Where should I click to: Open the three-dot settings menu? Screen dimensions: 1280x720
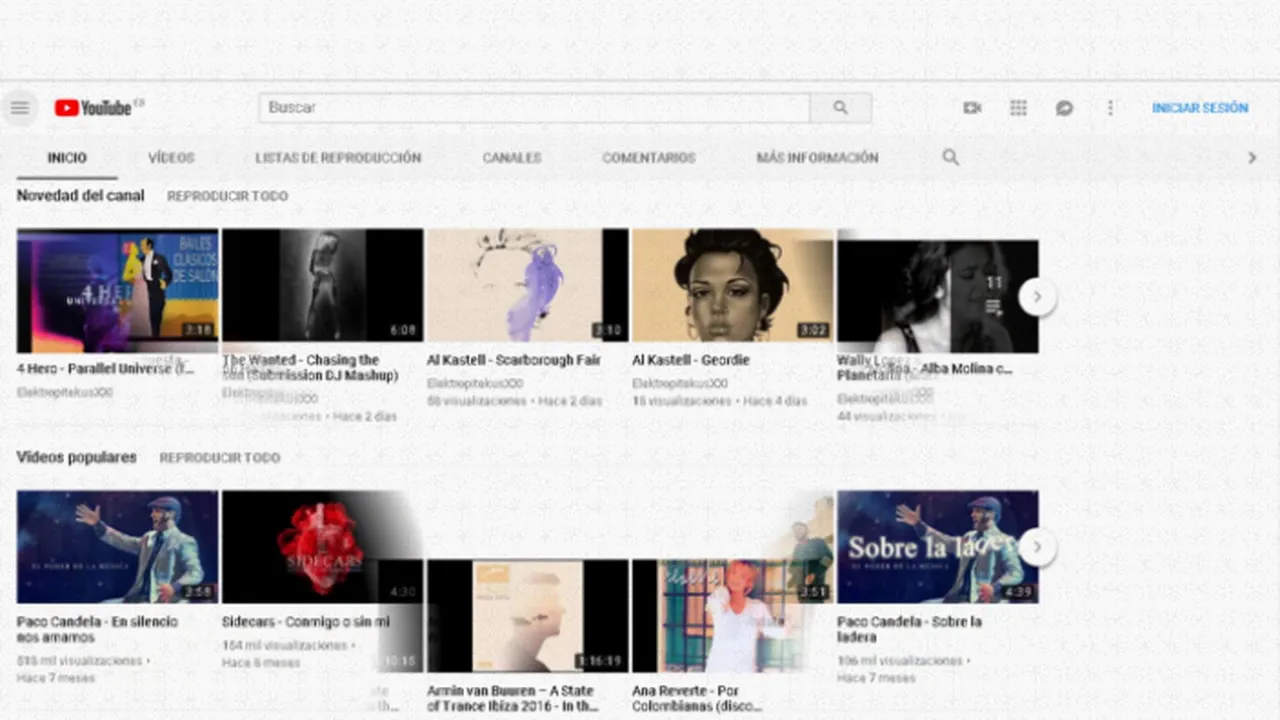(x=1110, y=107)
